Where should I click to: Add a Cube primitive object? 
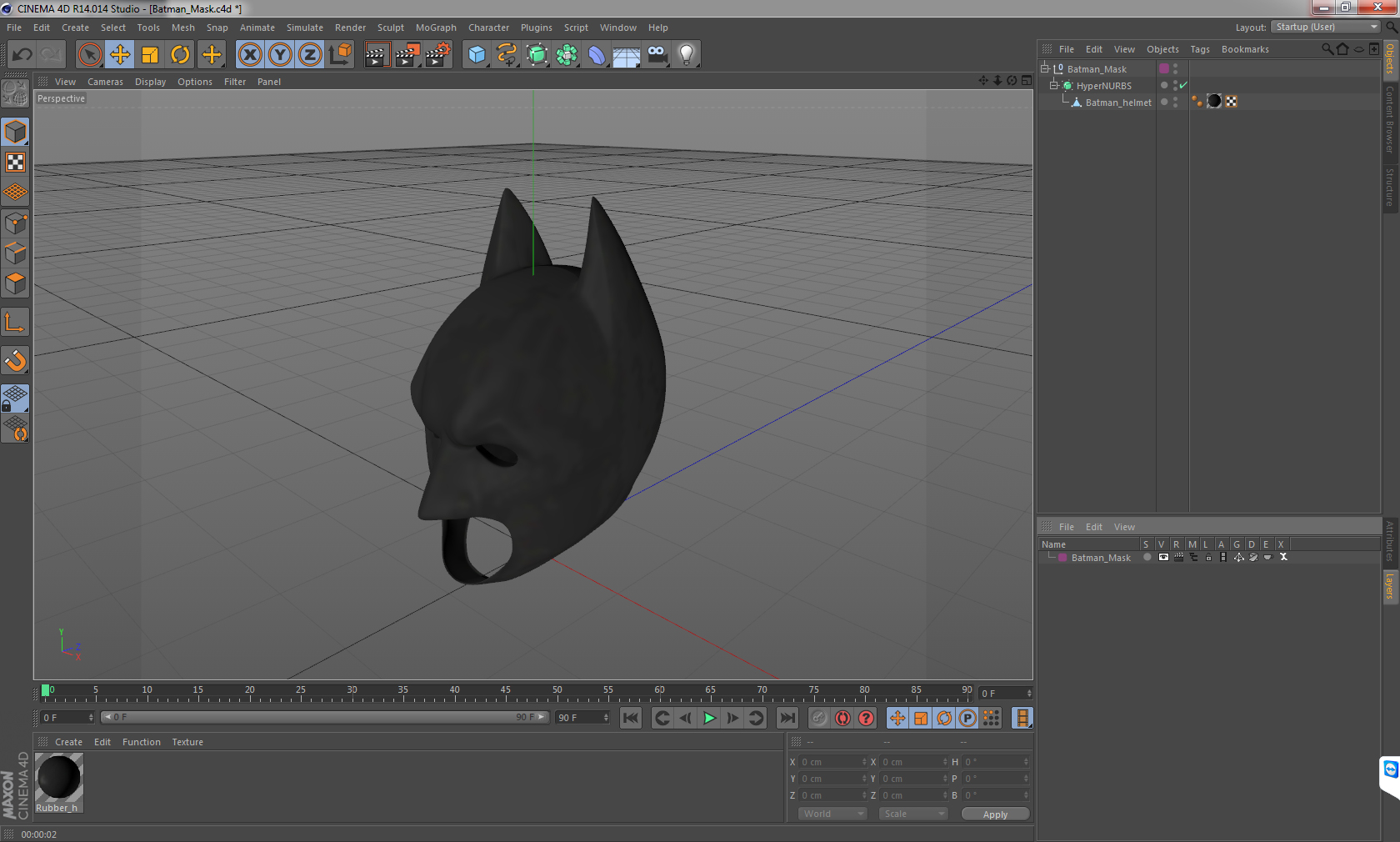477,55
